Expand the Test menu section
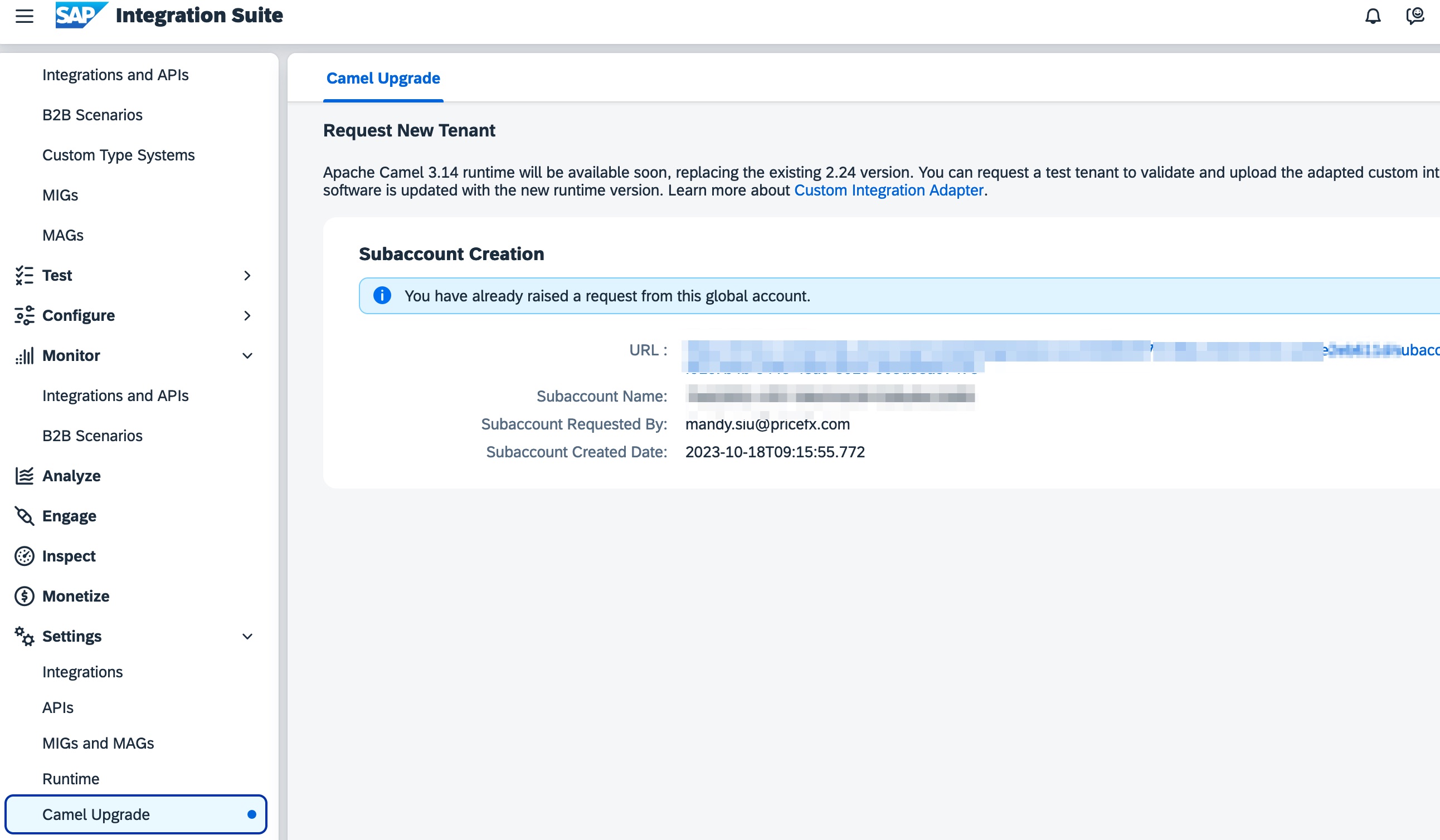 247,275
